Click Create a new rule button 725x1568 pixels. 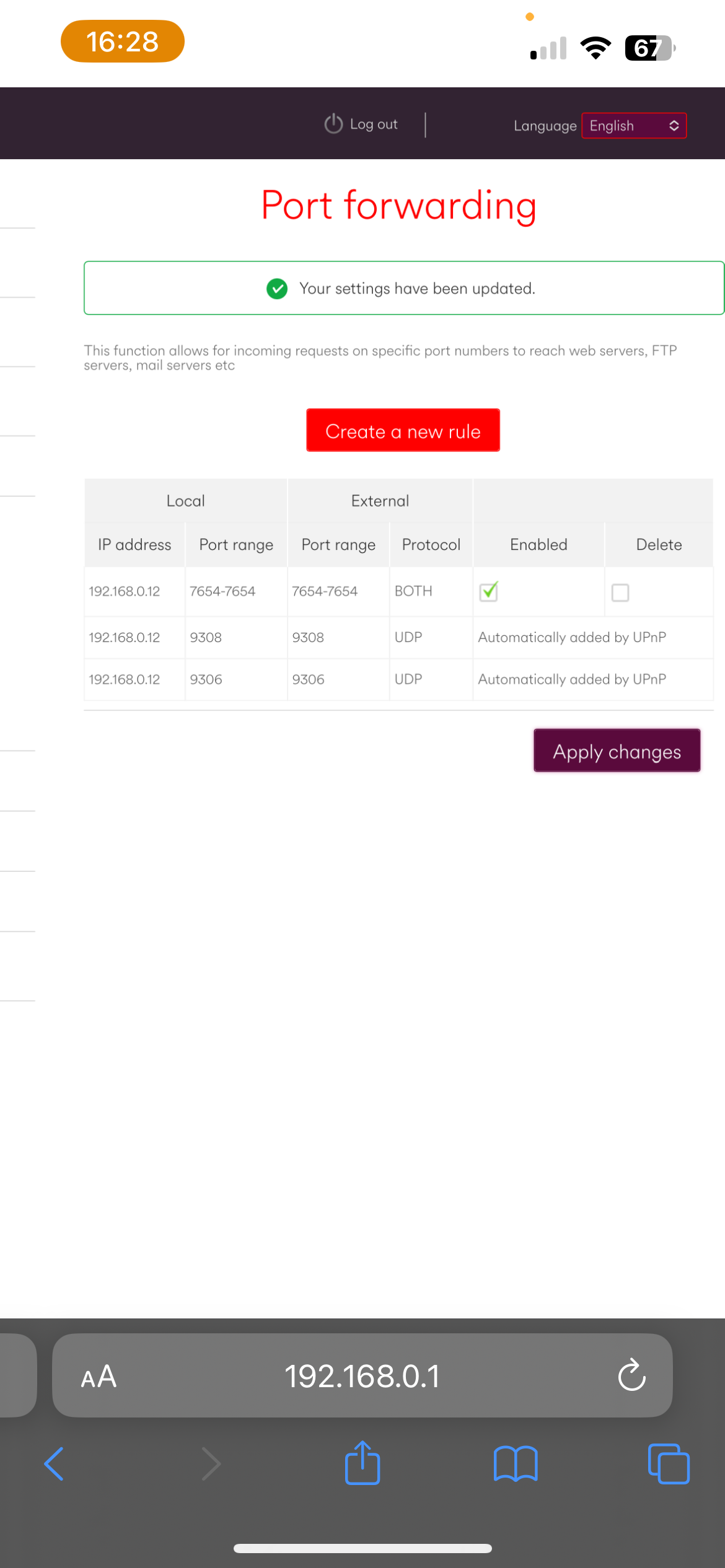point(403,430)
